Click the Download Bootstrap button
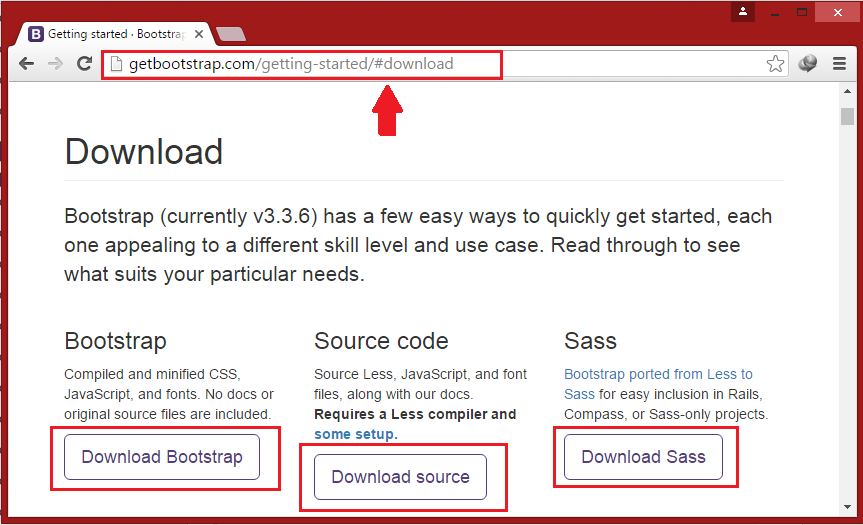Screen dimensions: 863x525 [x=162, y=457]
